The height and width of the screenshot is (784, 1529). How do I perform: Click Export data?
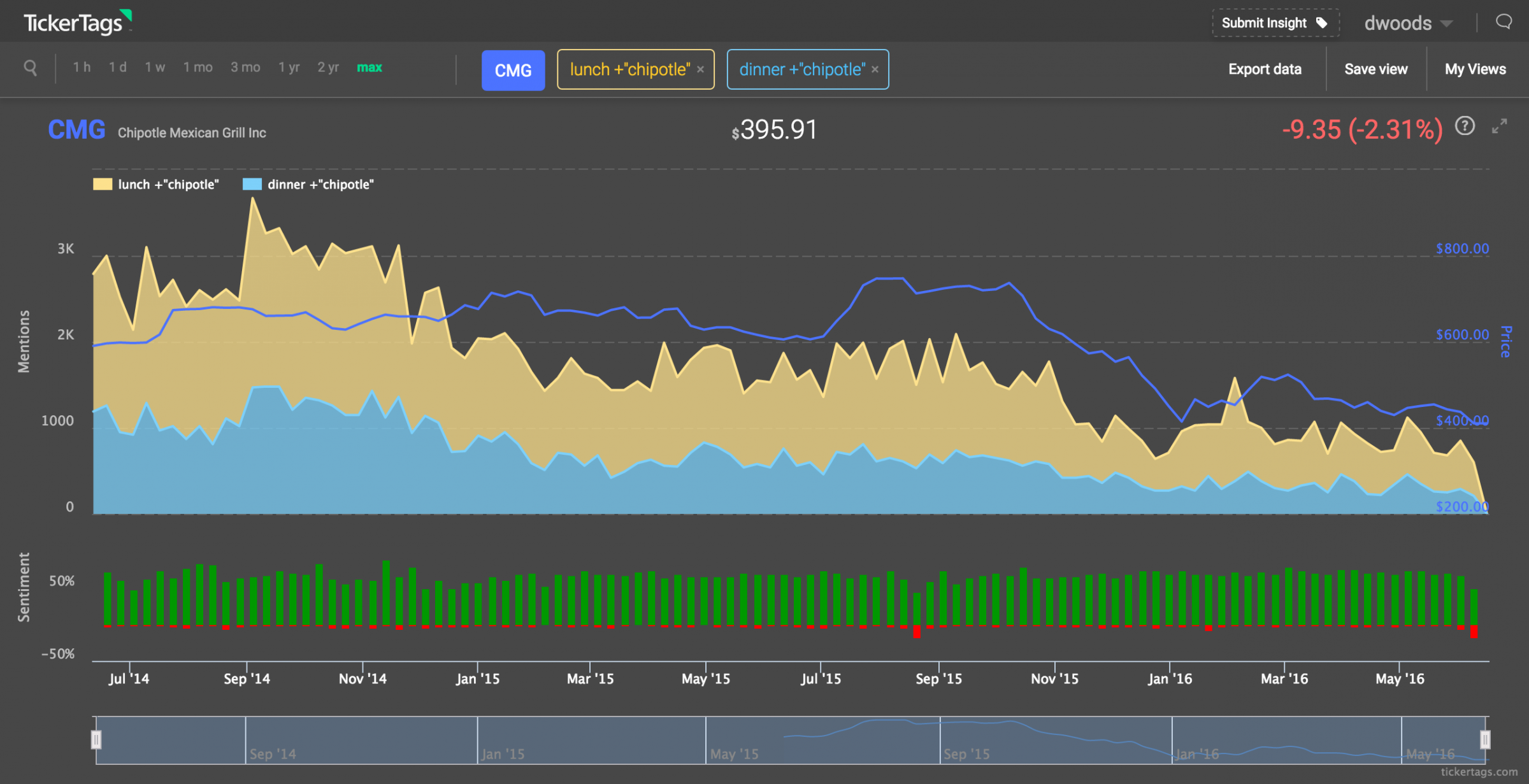pyautogui.click(x=1265, y=69)
